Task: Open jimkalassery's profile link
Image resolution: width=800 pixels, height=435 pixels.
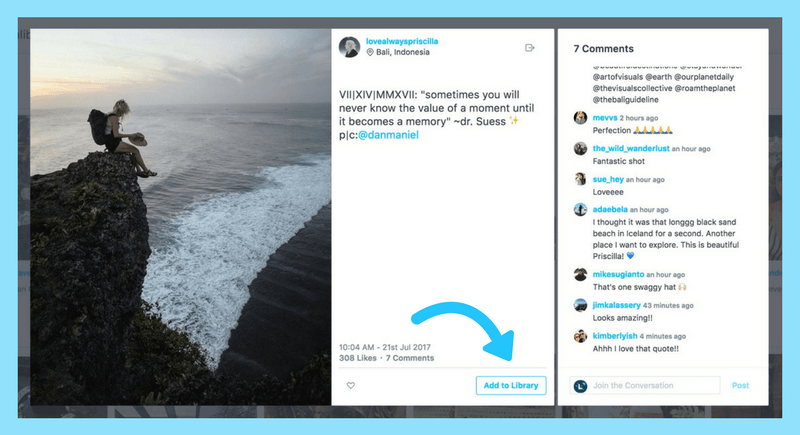Action: point(616,305)
